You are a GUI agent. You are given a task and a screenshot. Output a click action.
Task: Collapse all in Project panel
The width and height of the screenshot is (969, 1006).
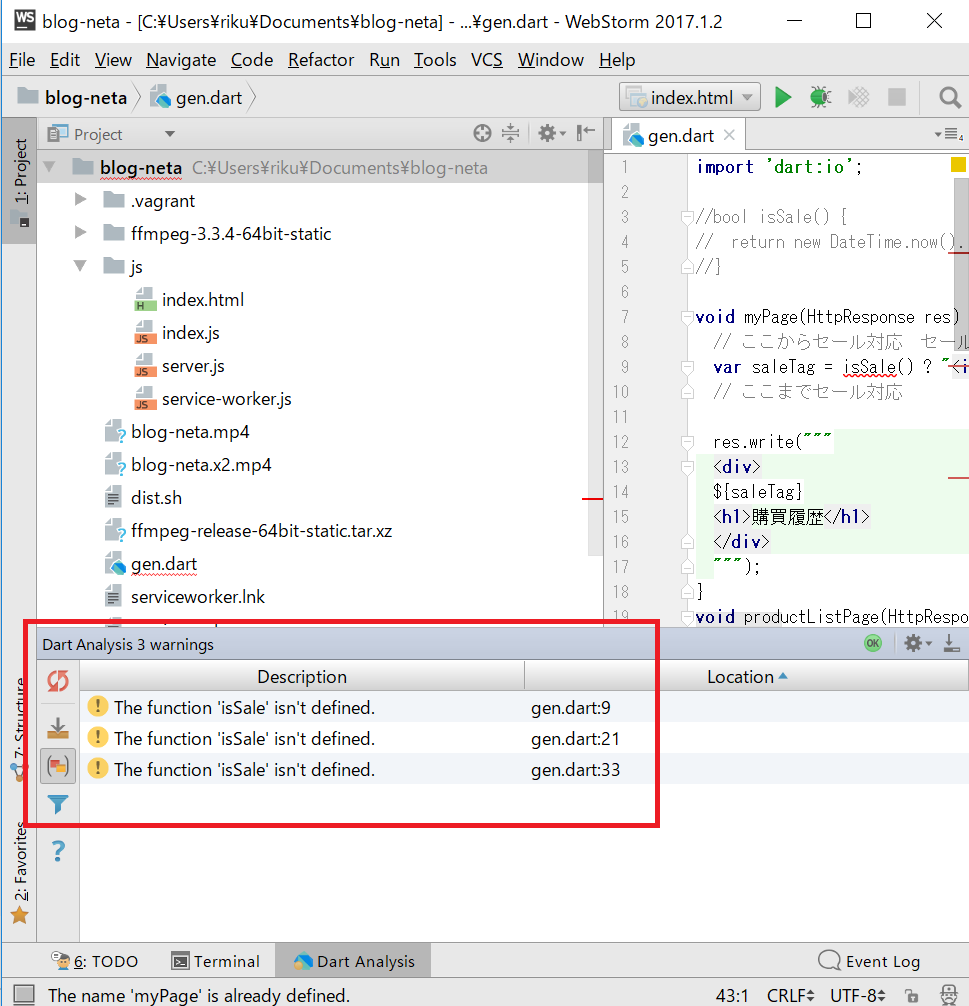pos(510,133)
